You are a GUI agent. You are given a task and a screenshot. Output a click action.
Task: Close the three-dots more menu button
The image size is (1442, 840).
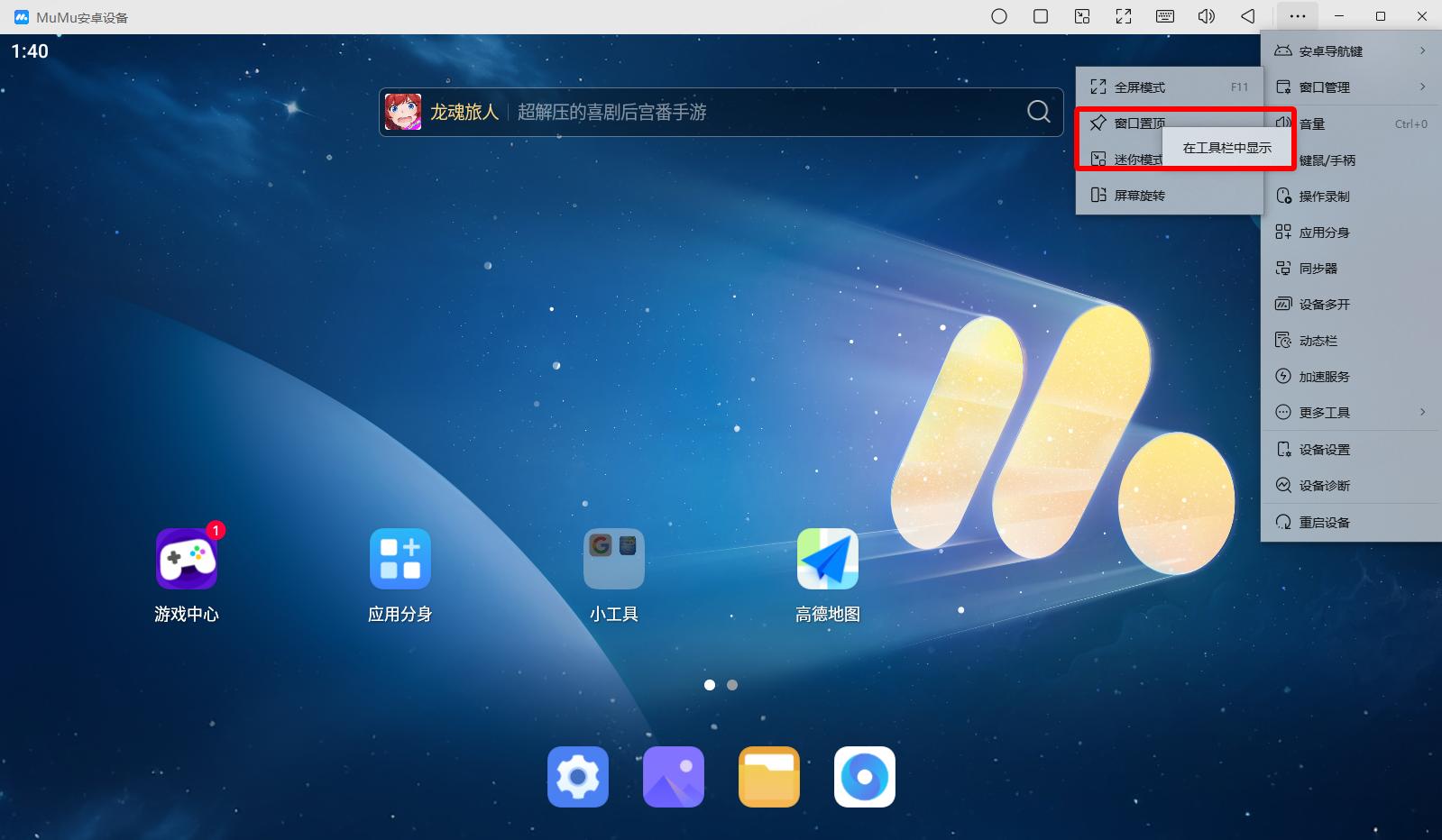pos(1297,16)
